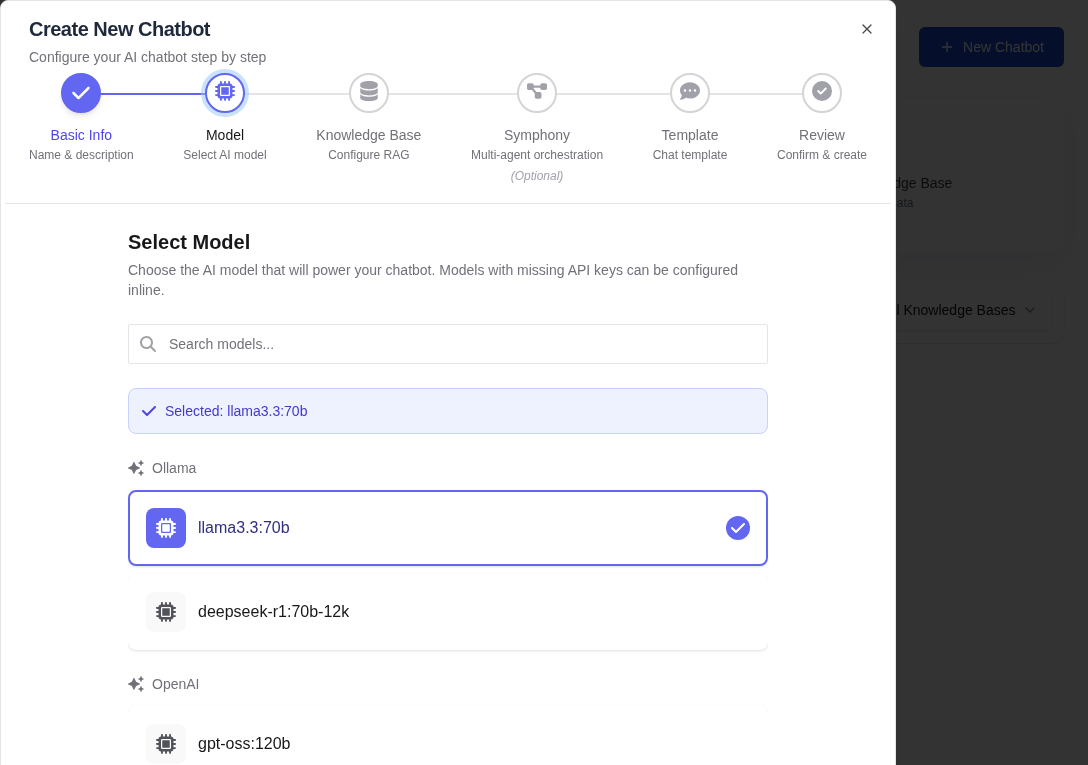Click the Template chat bubble icon
1088x765 pixels.
[690, 92]
